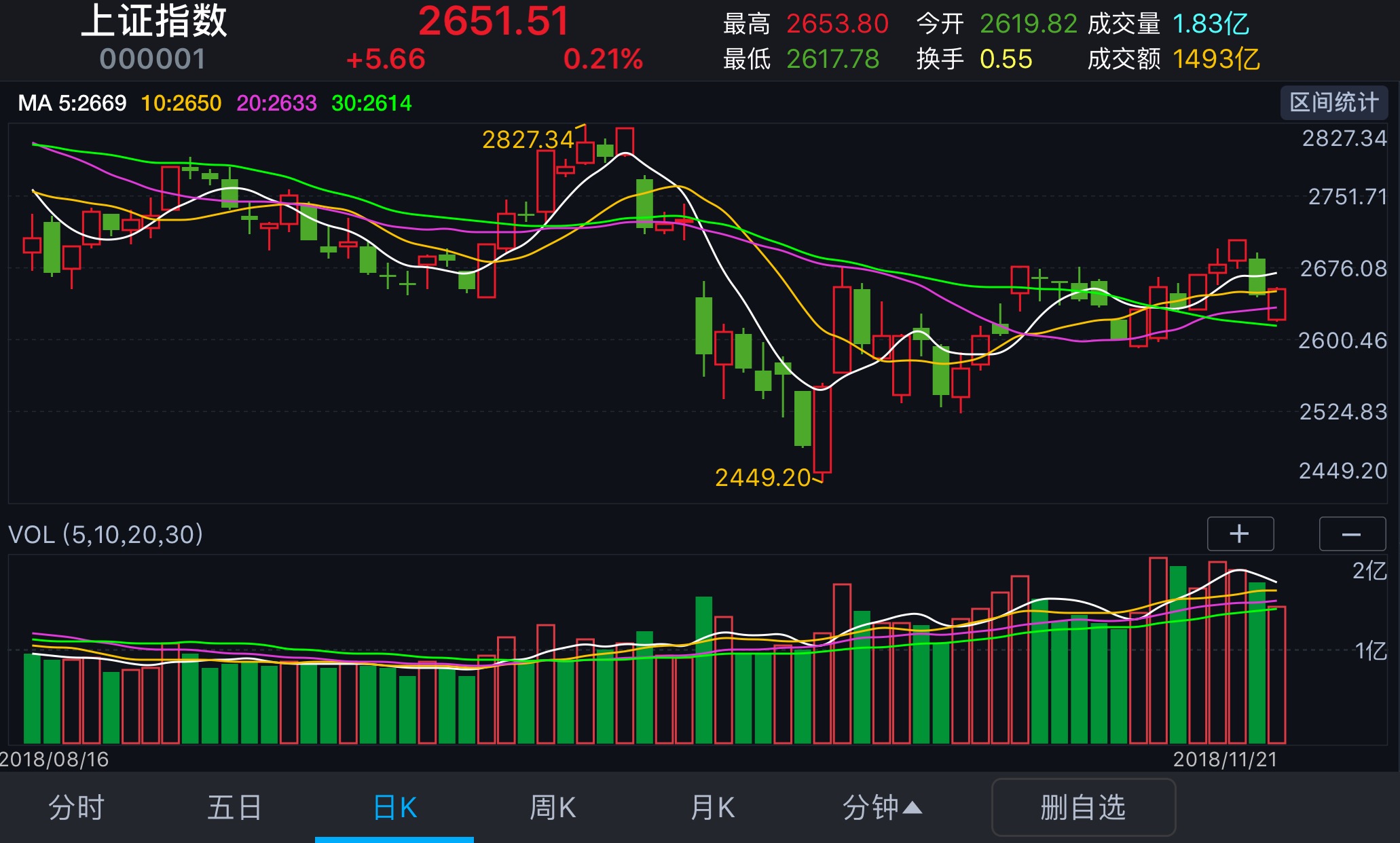1400x843 pixels.
Task: Tap the 删自选 remove from watchlist button
Action: coord(1084,808)
